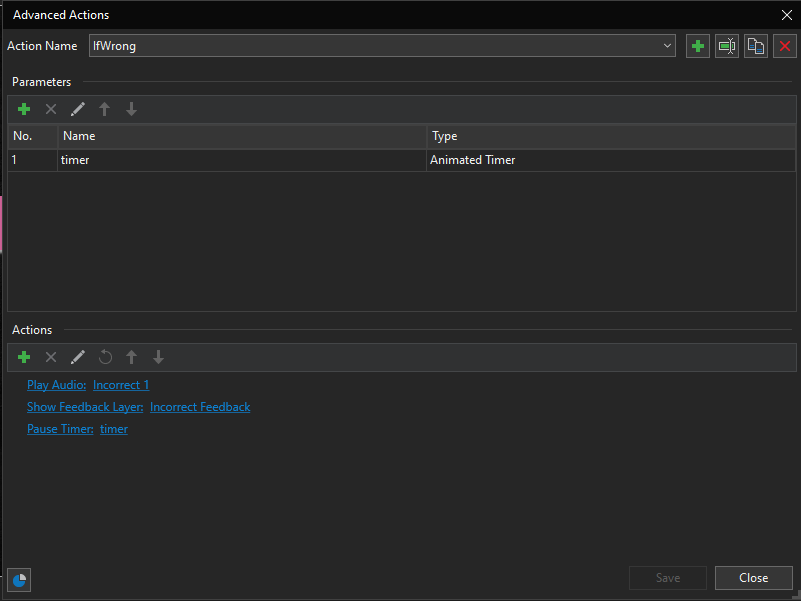Select the timer parameter name cell
Image resolution: width=801 pixels, height=601 pixels.
click(242, 160)
